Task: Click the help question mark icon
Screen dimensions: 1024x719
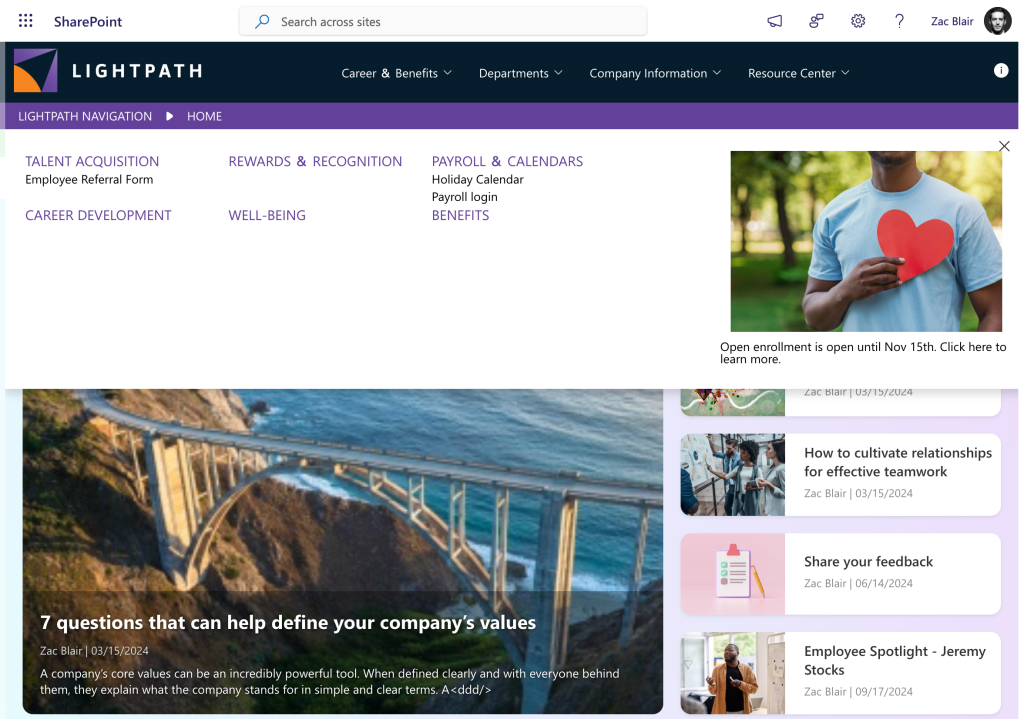Action: tap(899, 21)
